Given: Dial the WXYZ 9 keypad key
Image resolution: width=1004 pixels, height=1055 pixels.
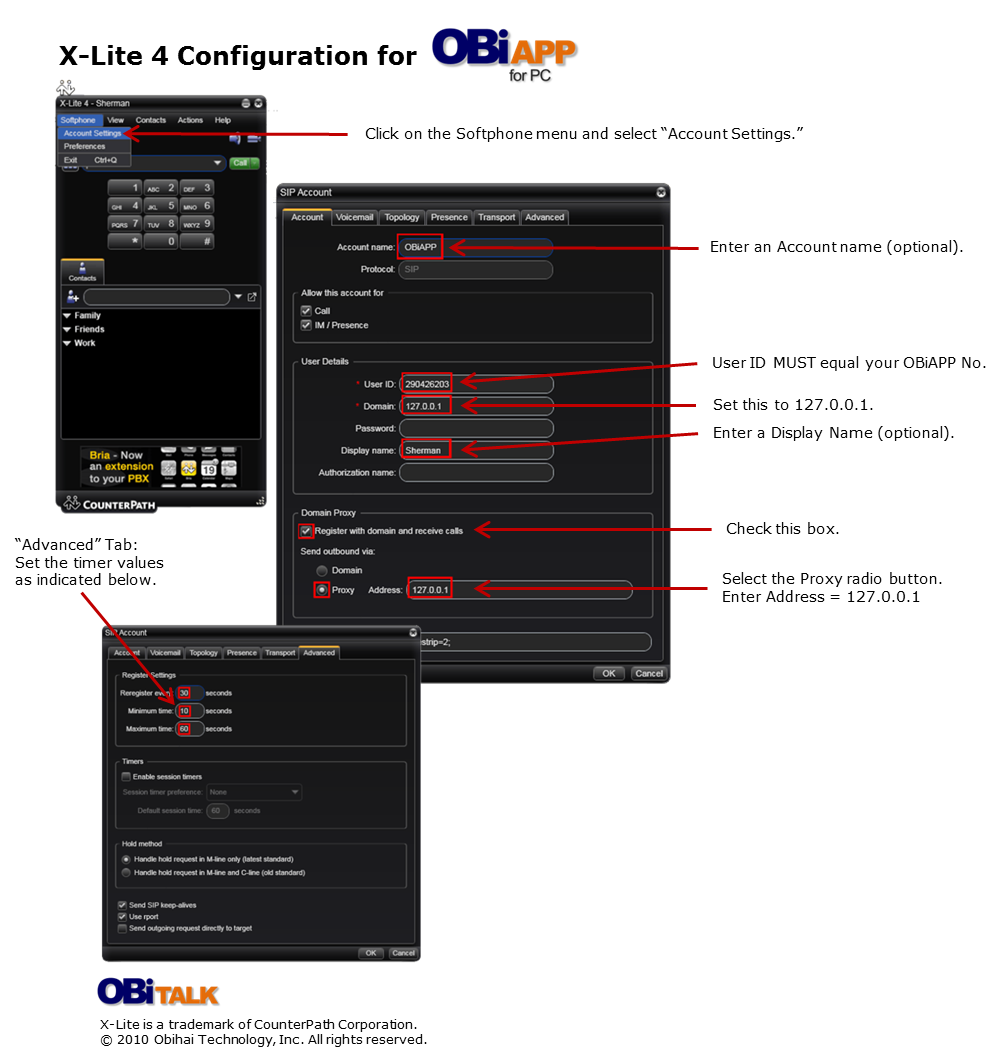Looking at the screenshot, I should tap(197, 223).
